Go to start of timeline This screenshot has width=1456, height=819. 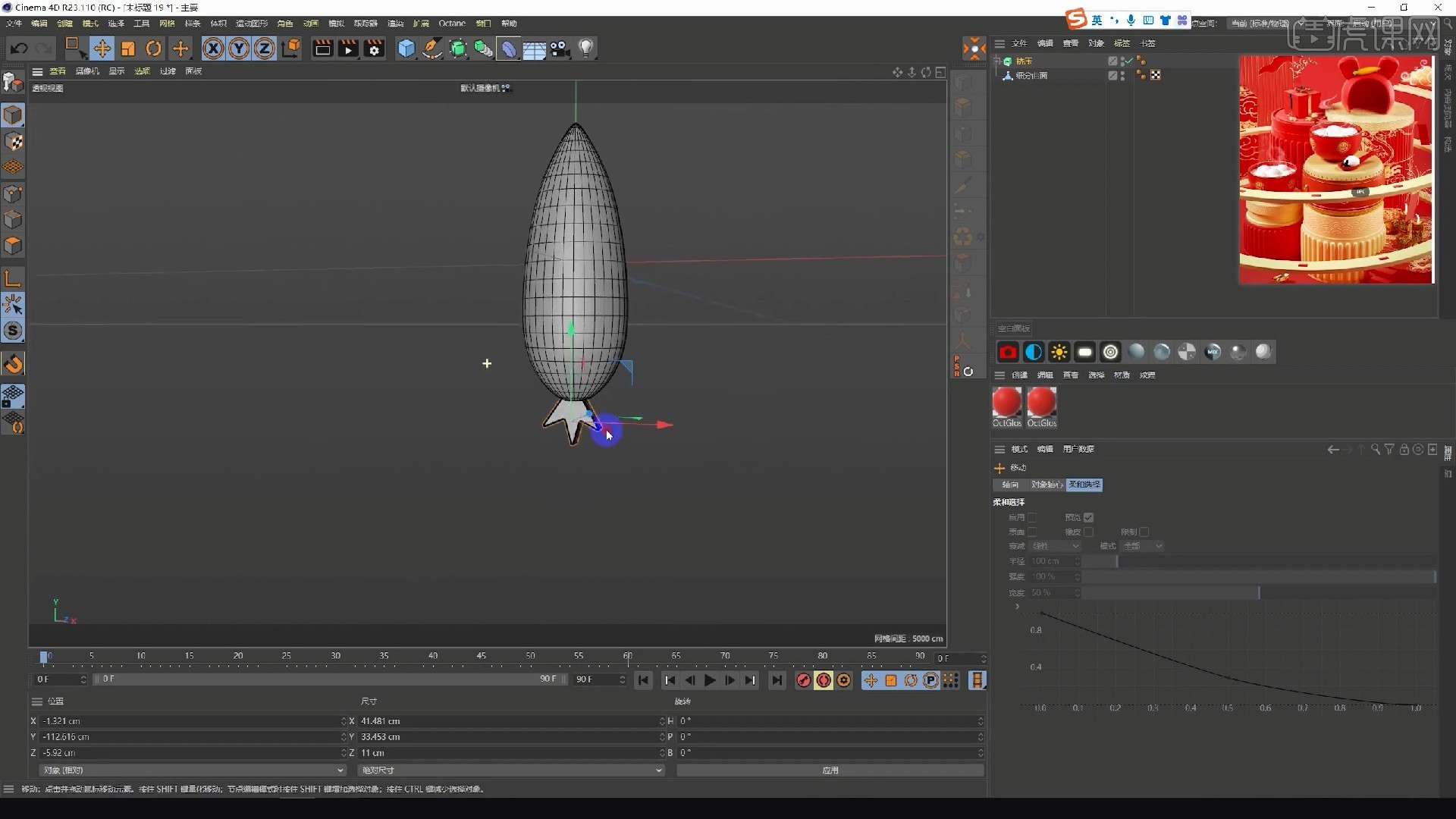pyautogui.click(x=644, y=680)
